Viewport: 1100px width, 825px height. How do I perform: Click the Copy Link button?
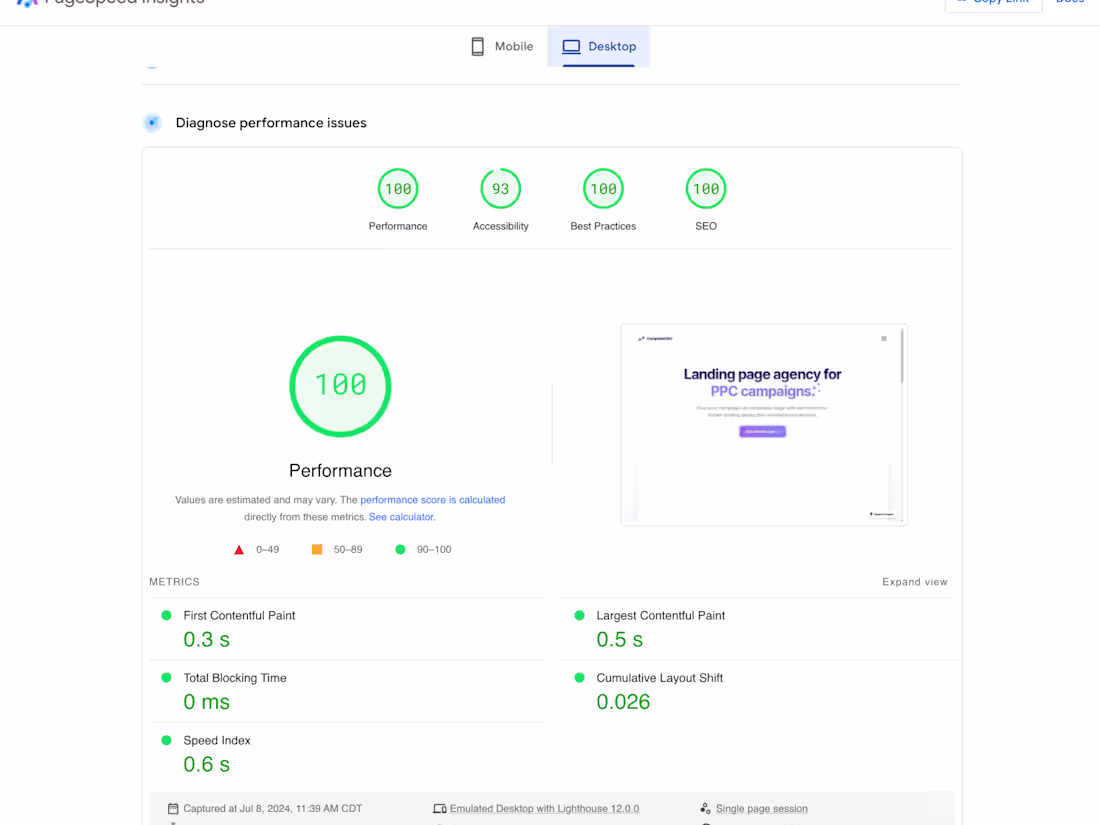[x=993, y=3]
